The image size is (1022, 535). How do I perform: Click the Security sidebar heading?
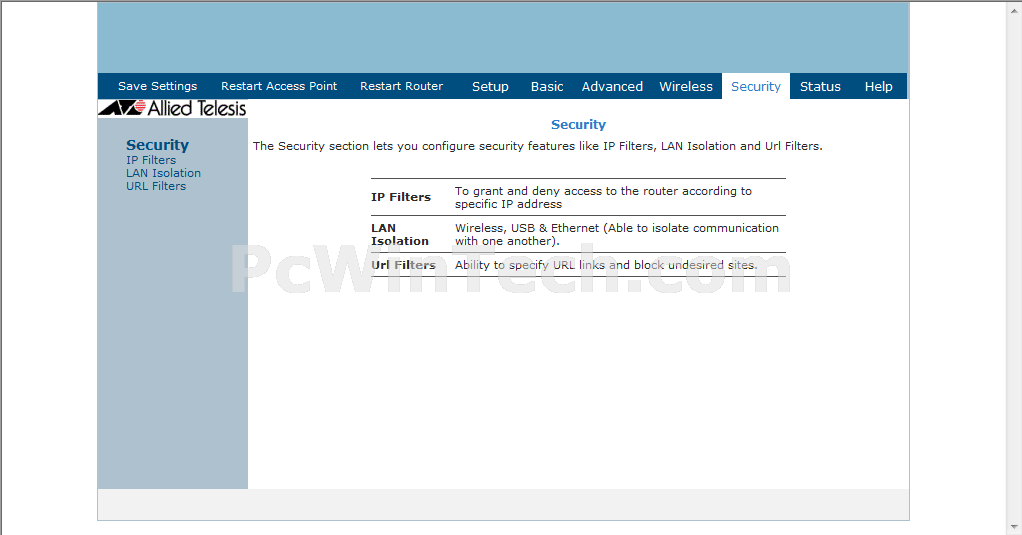[x=157, y=145]
